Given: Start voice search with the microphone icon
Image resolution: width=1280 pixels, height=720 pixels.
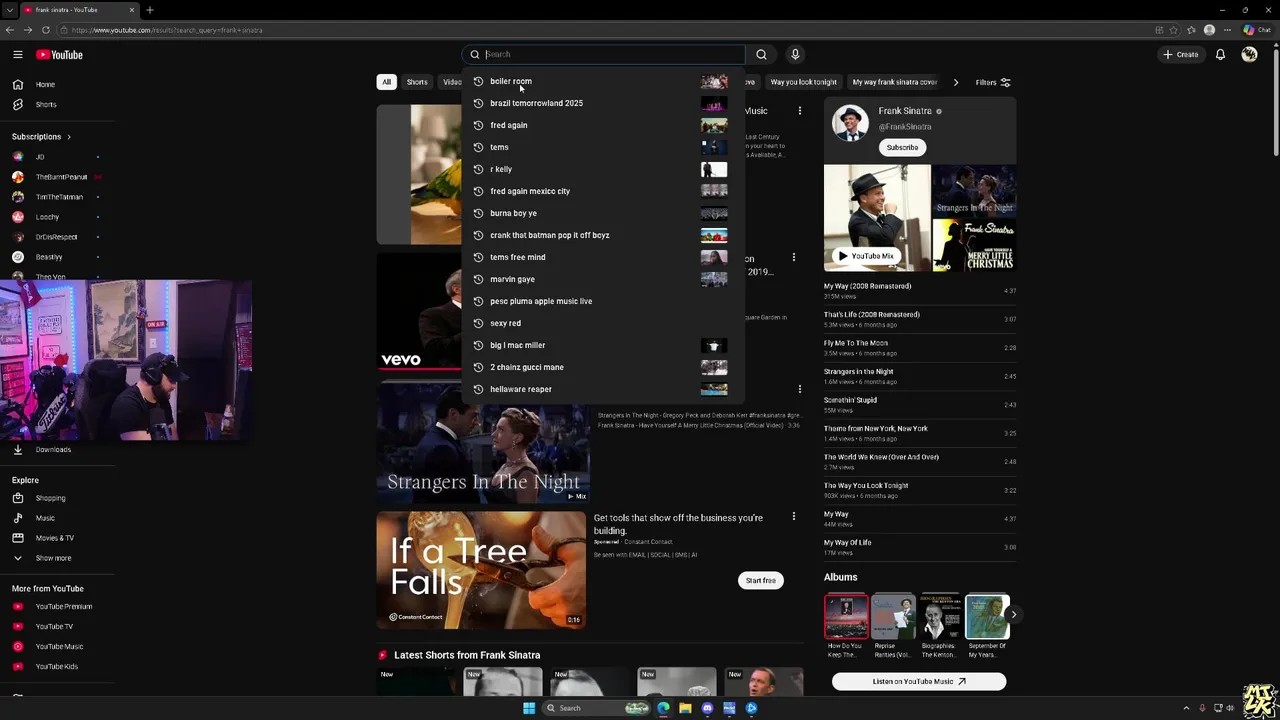Looking at the screenshot, I should 795,54.
